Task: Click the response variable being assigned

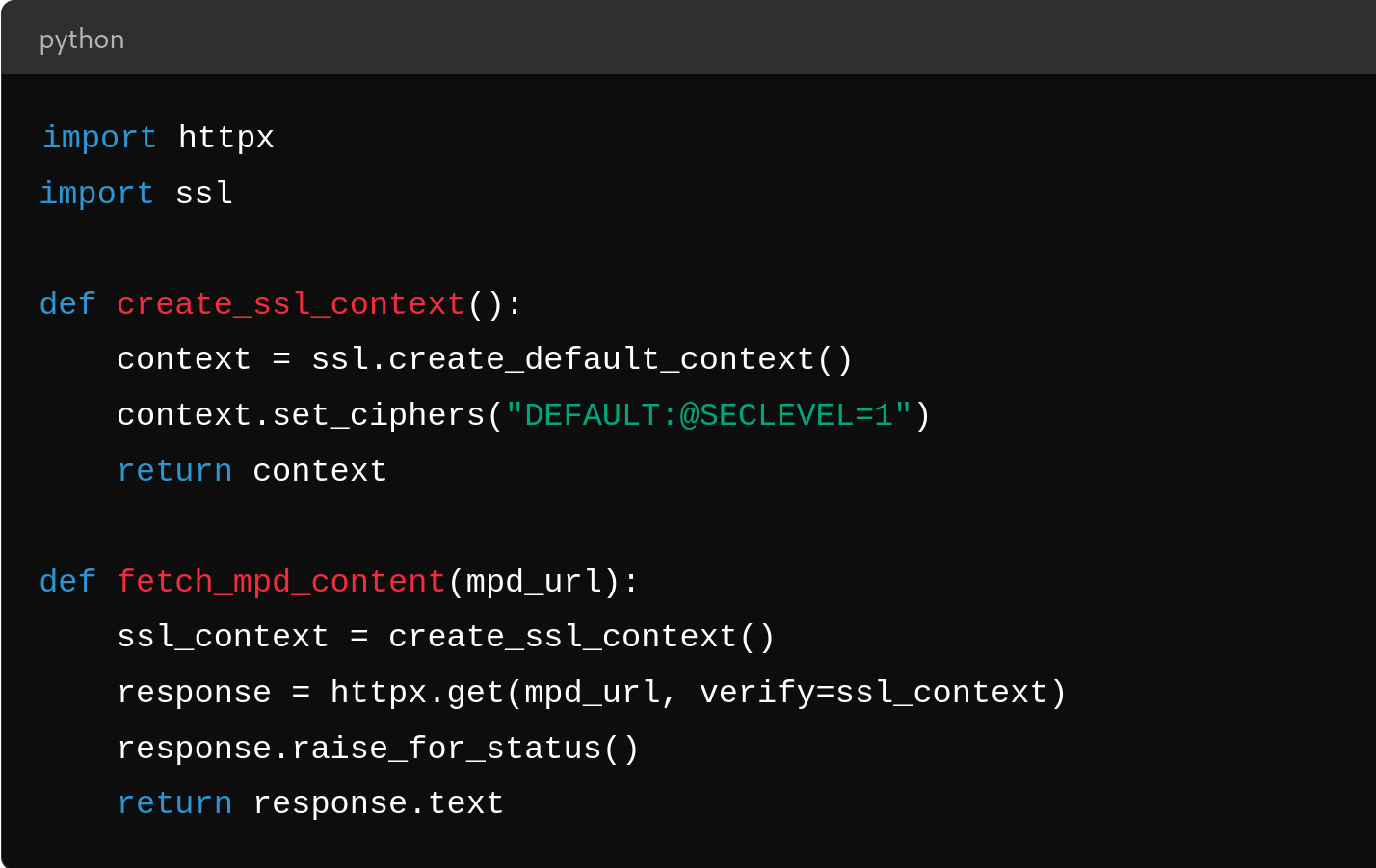Action: (x=194, y=693)
